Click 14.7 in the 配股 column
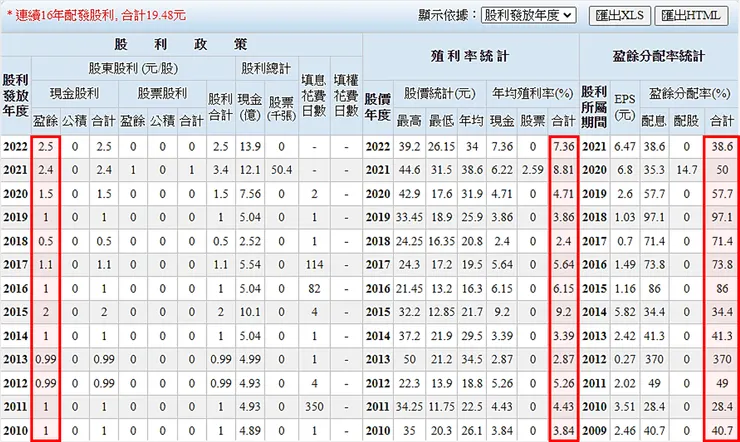The height and width of the screenshot is (442, 740). [x=686, y=170]
